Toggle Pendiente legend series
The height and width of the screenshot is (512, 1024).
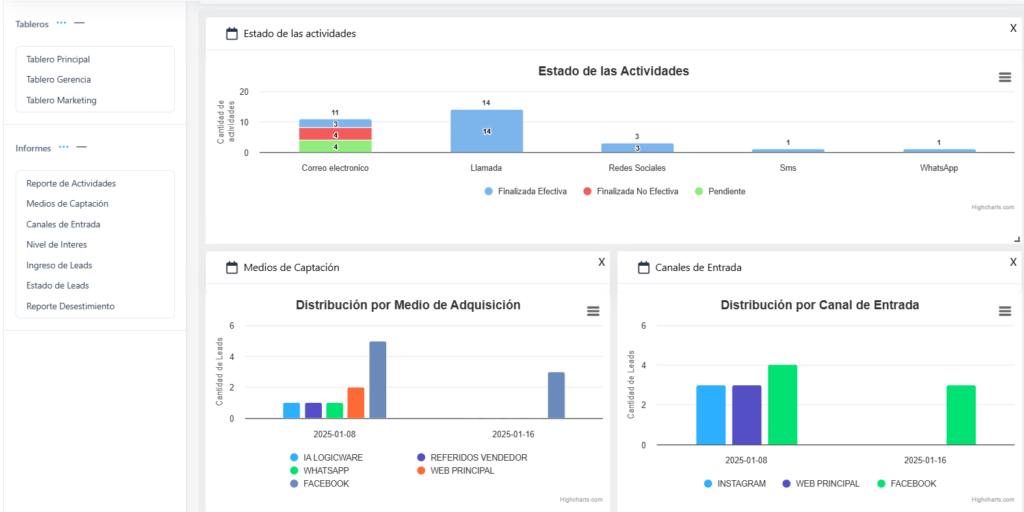point(720,191)
